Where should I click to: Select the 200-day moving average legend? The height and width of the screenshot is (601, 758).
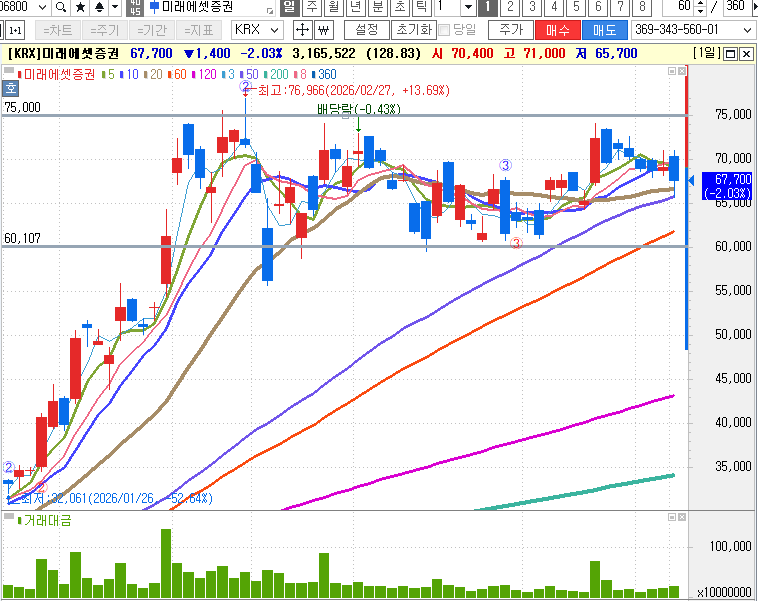(x=277, y=74)
